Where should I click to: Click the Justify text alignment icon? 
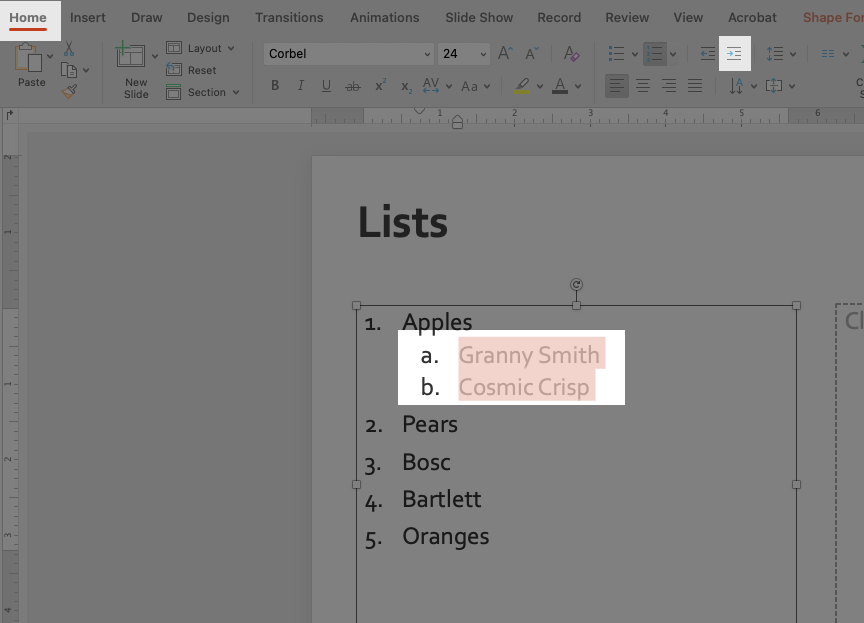click(695, 87)
